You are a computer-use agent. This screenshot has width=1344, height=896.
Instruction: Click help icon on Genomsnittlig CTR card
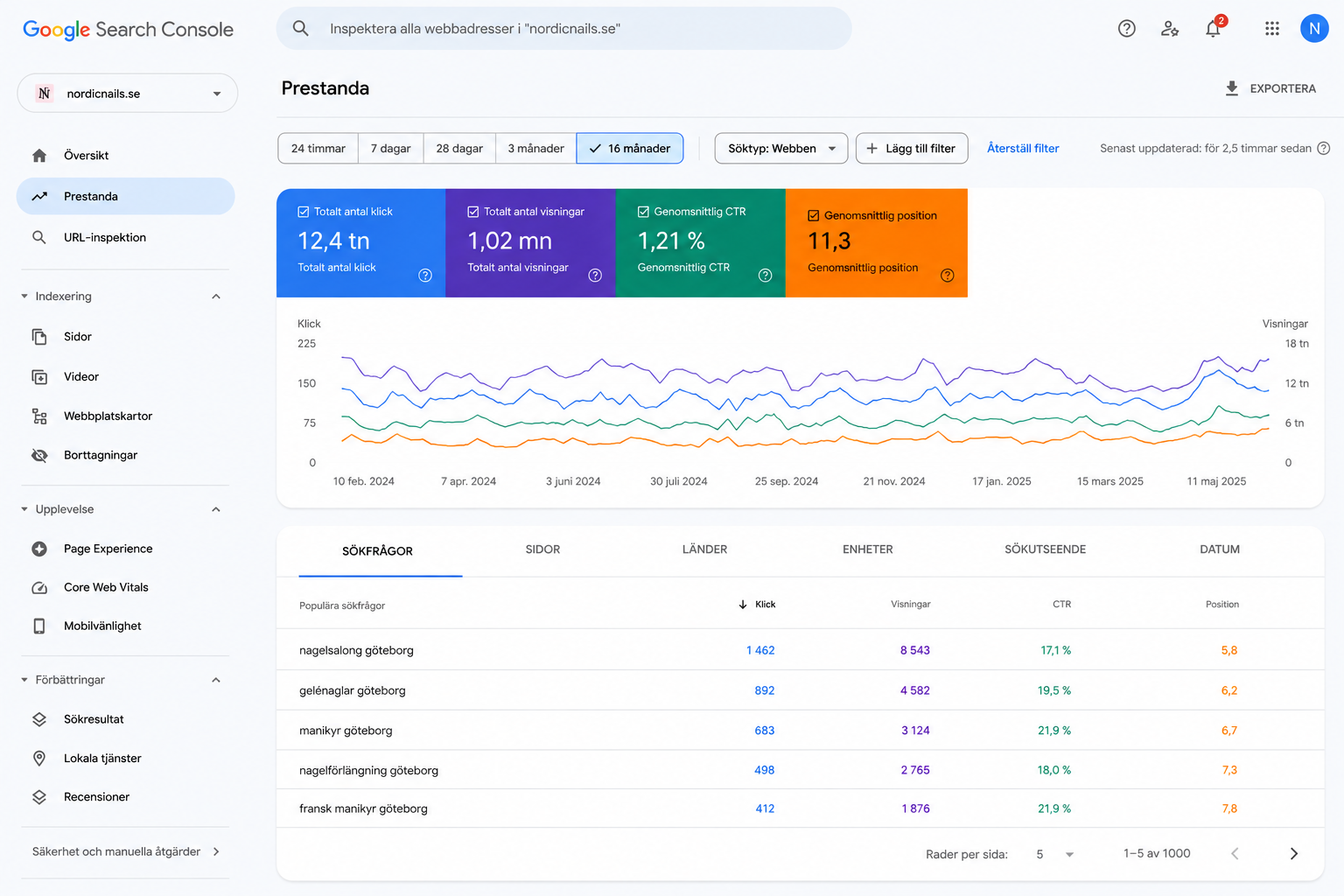pyautogui.click(x=766, y=276)
